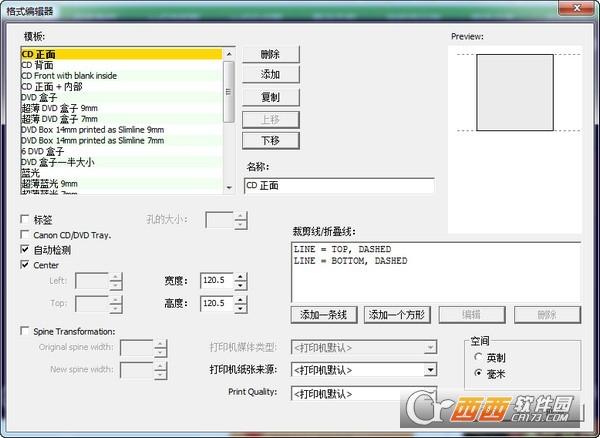Enable the Spine Transformation checkbox
This screenshot has width=600, height=438.
pos(25,331)
